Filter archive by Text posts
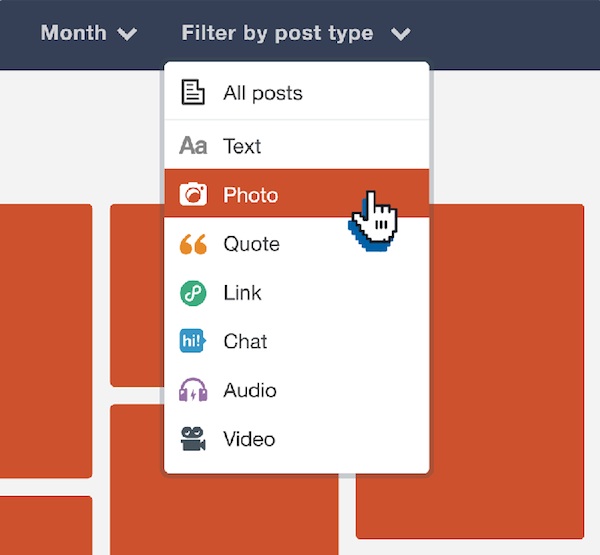The image size is (600, 555). click(x=297, y=145)
